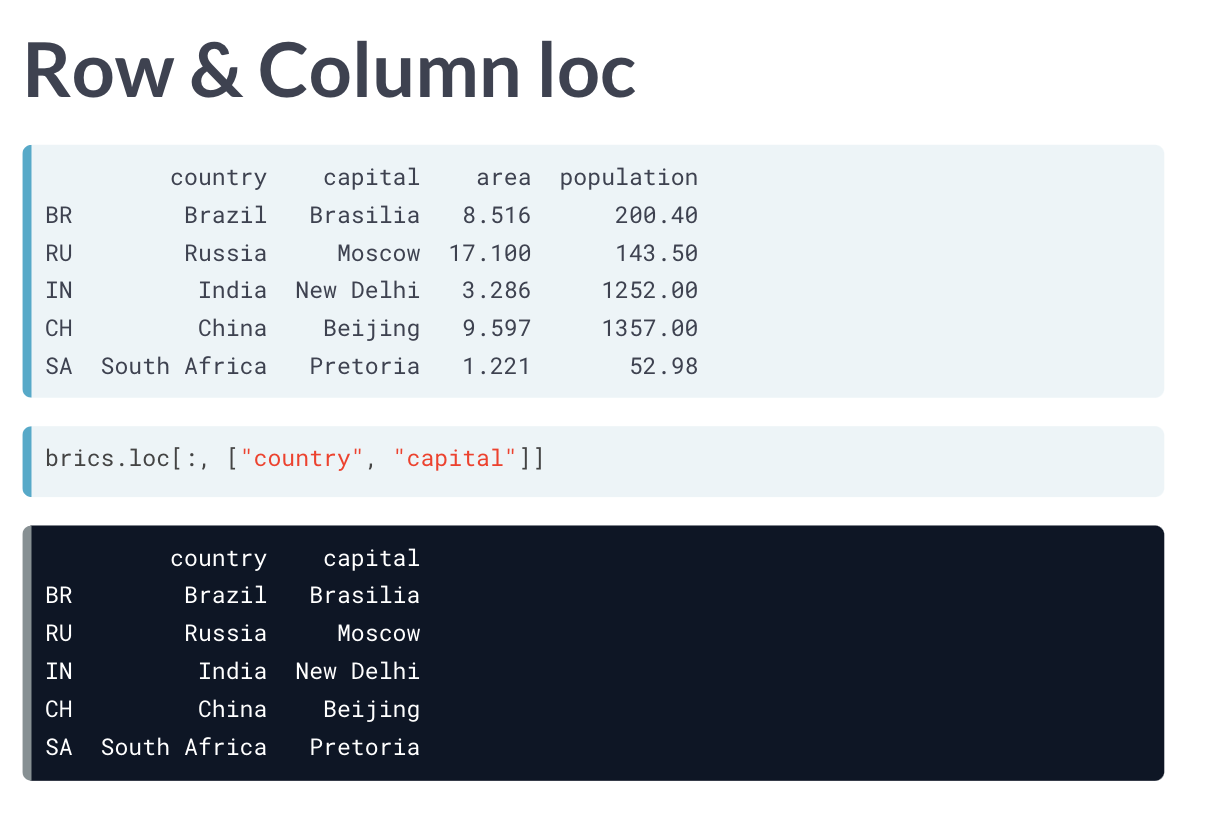The image size is (1232, 834).
Task: Click 'Brasilia' in the dark output block
Action: point(365,596)
